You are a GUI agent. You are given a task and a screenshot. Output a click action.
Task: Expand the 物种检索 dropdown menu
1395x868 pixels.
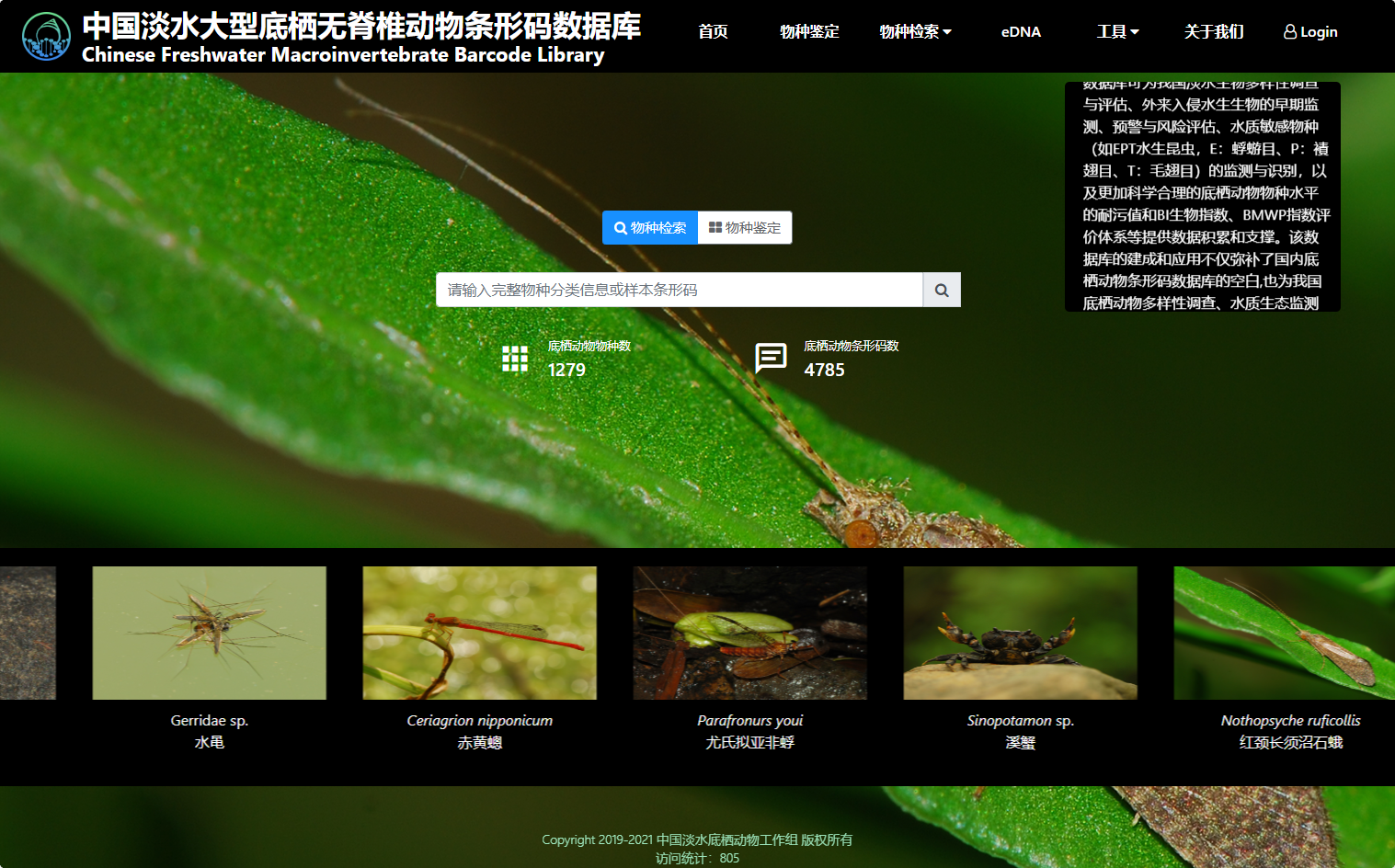915,31
